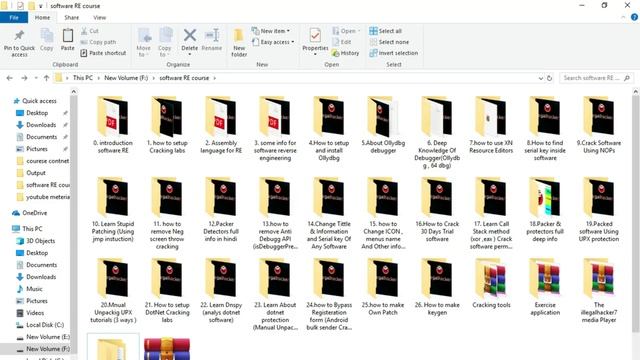The image size is (640, 360).
Task: Go up one folder level
Action: click(46, 78)
